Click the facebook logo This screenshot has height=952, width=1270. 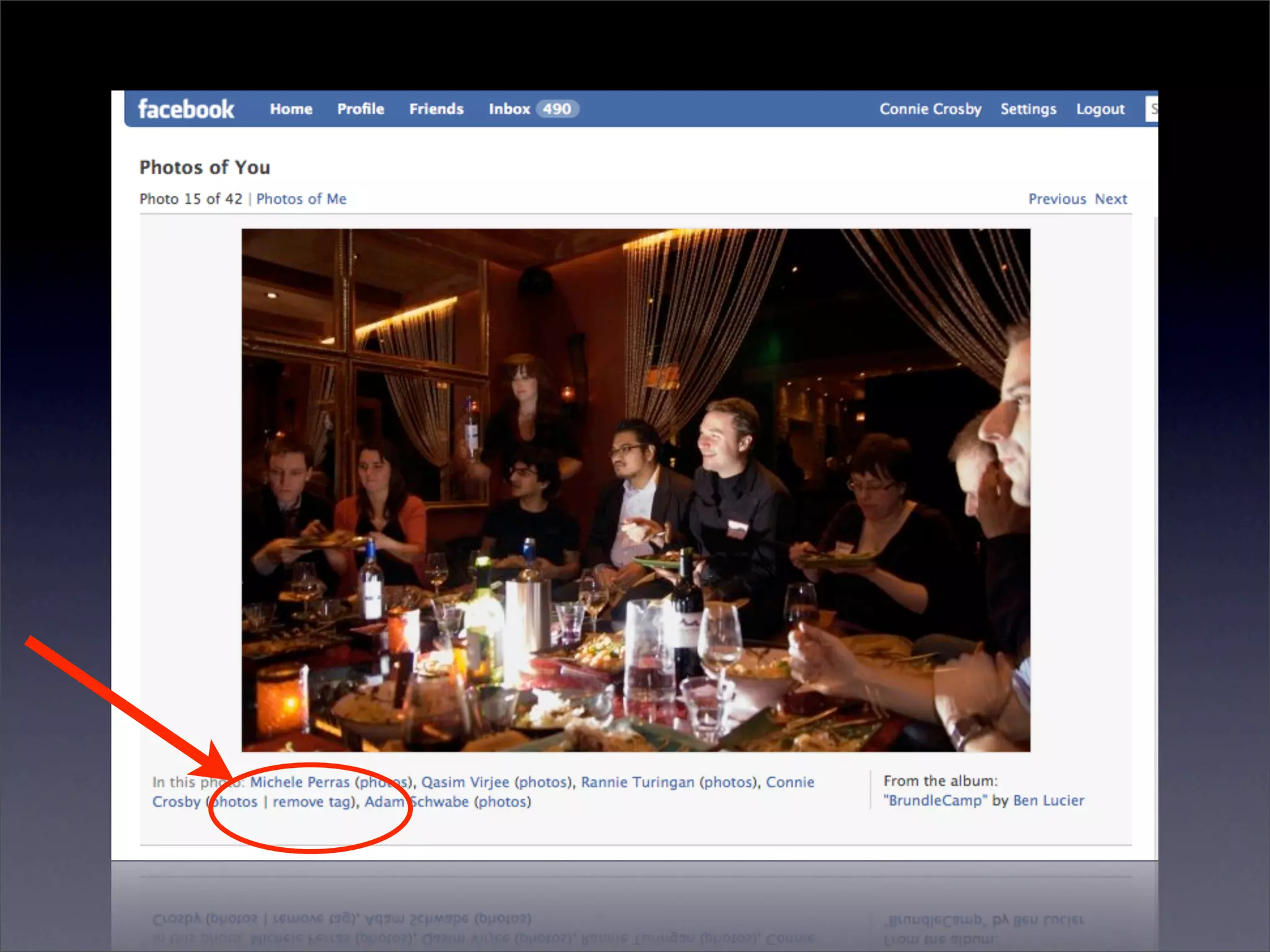click(x=185, y=109)
